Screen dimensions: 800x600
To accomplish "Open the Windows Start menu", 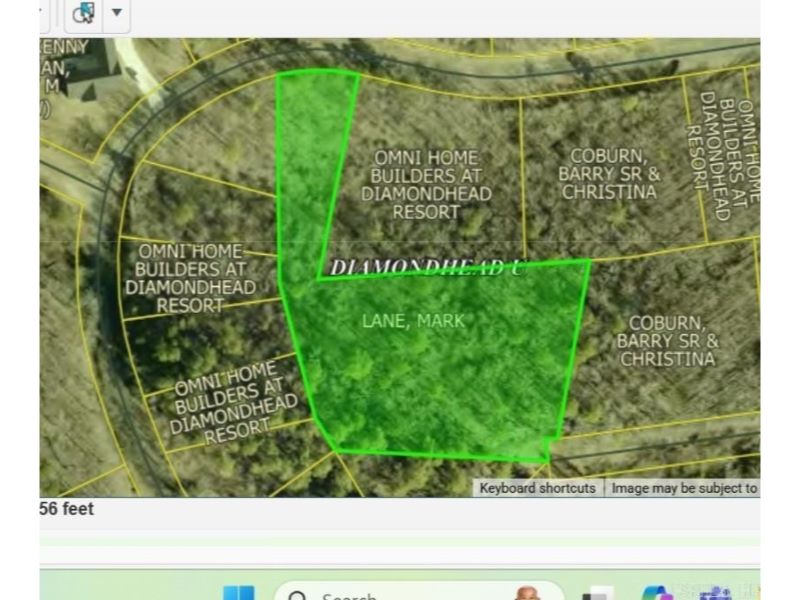I will tap(238, 593).
